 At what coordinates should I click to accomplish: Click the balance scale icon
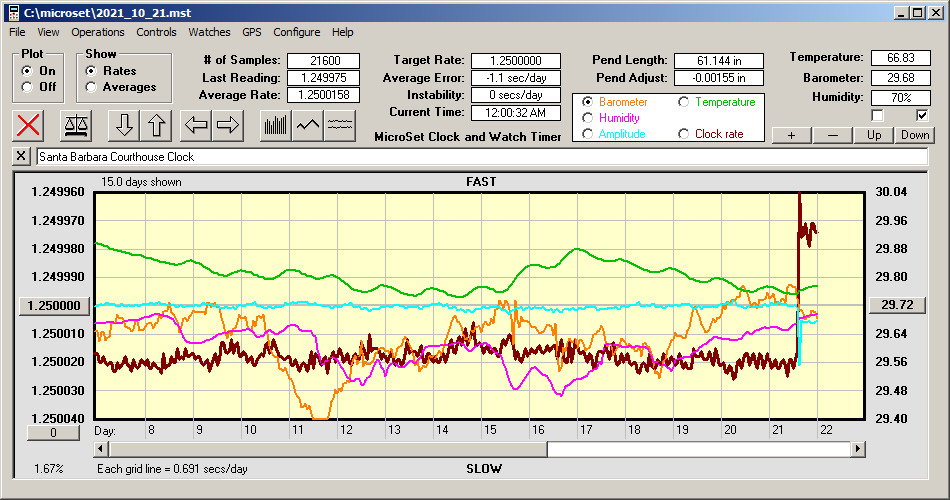coord(76,125)
